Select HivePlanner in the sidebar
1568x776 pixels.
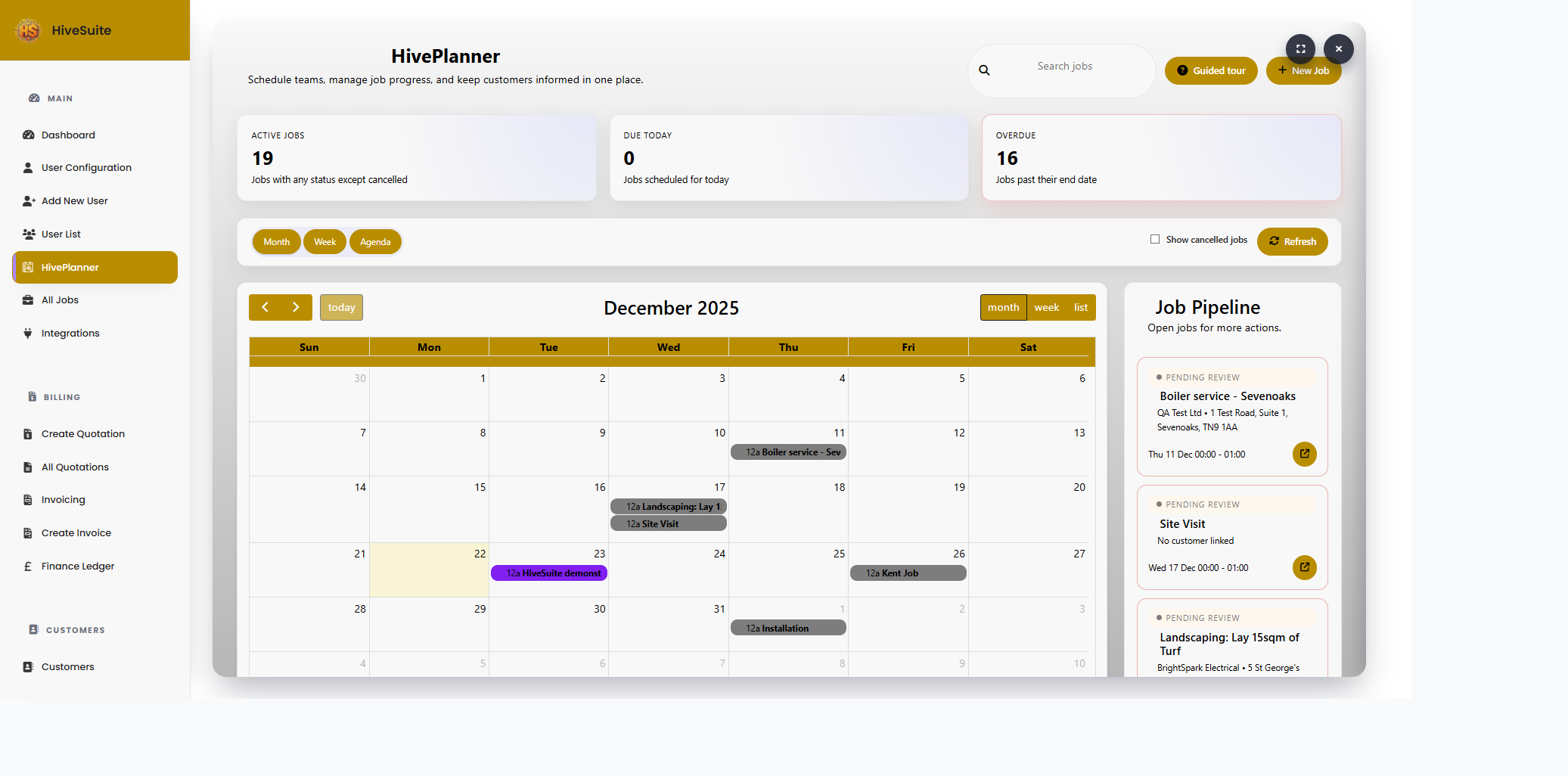(95, 267)
